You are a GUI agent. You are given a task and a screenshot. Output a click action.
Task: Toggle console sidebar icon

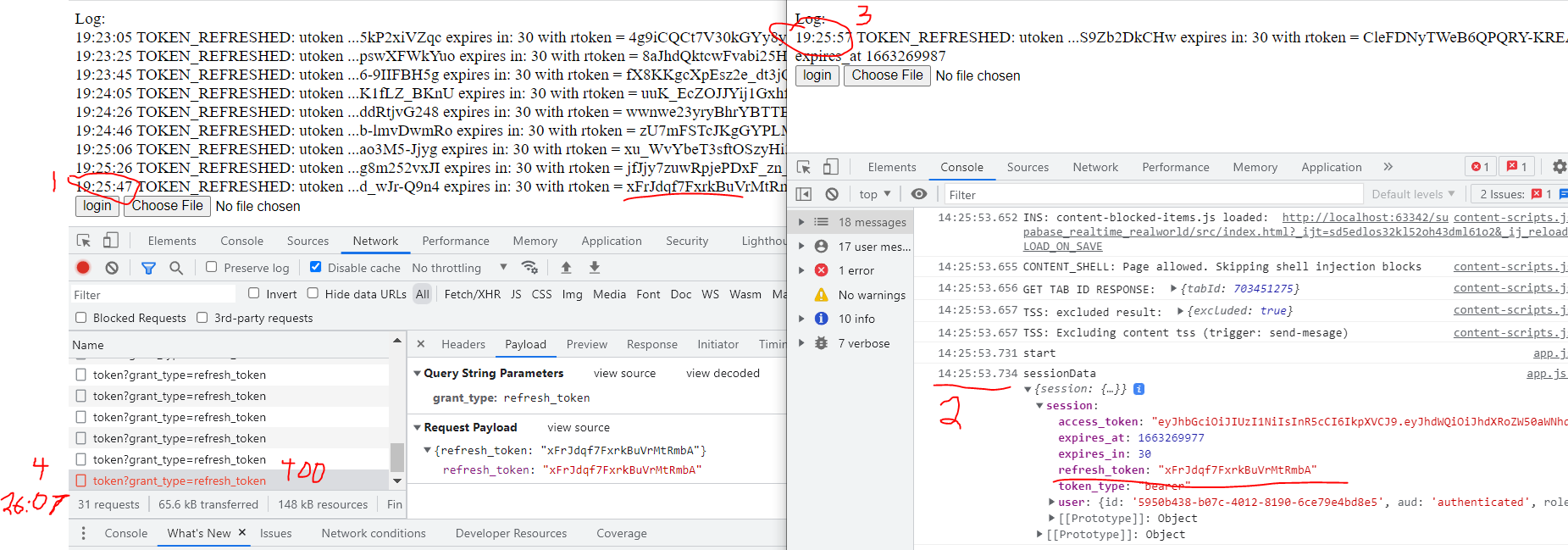click(x=804, y=194)
